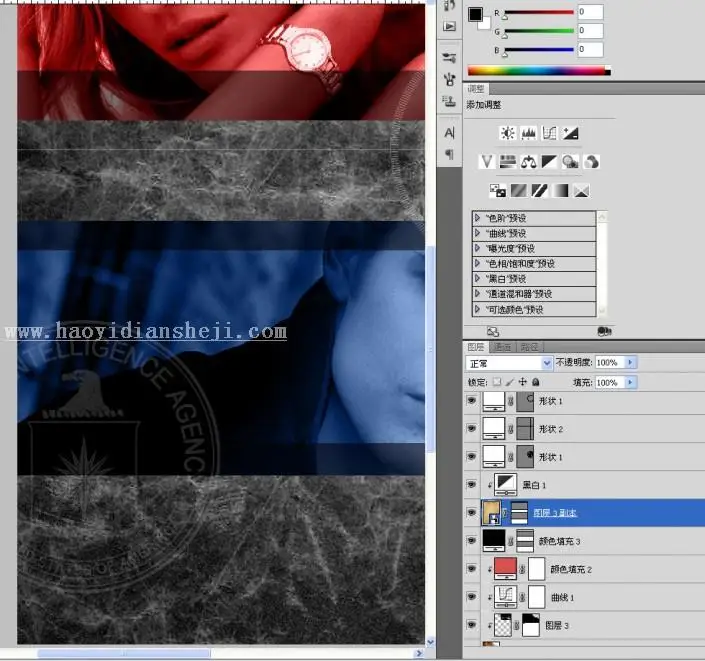This screenshot has width=705, height=661.
Task: Add a Levels adjustment layer
Action: tap(528, 133)
